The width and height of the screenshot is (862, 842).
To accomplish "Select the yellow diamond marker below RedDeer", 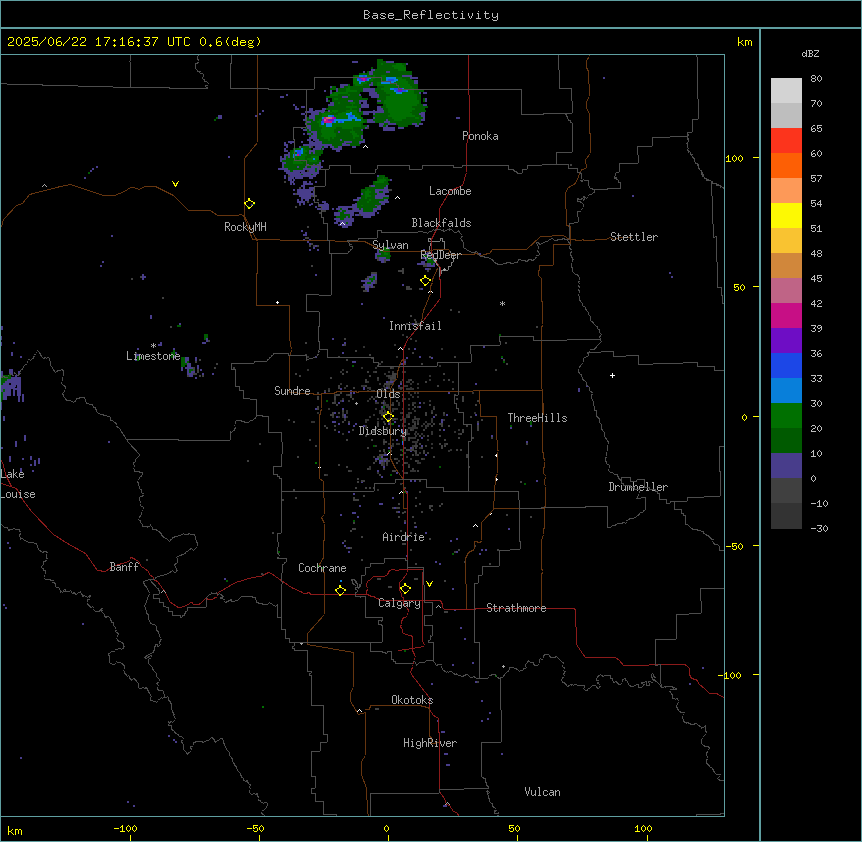I will 425,281.
